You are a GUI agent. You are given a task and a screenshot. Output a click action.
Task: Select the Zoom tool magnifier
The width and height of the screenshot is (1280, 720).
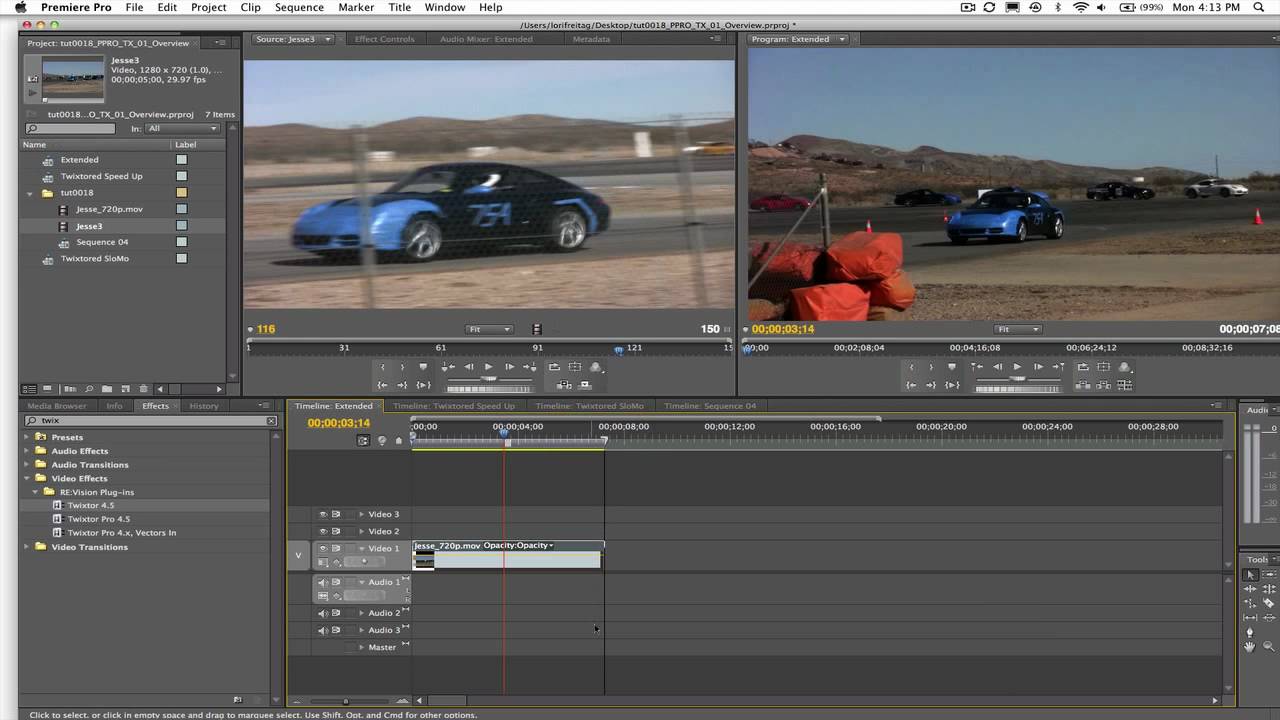point(1269,647)
